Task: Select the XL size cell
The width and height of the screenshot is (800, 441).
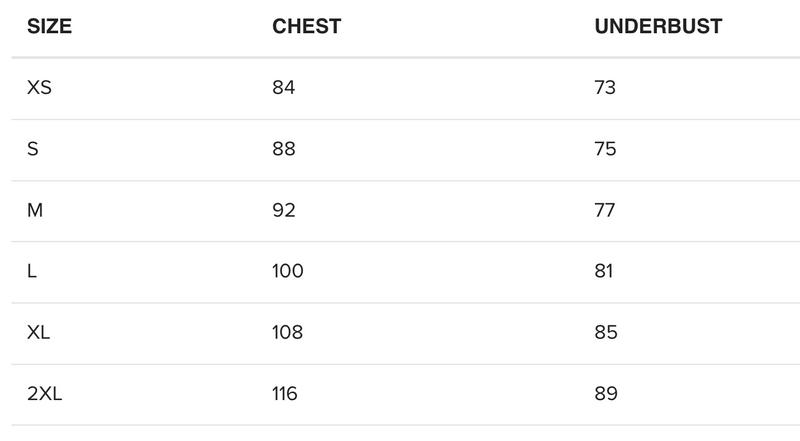Action: [x=39, y=332]
